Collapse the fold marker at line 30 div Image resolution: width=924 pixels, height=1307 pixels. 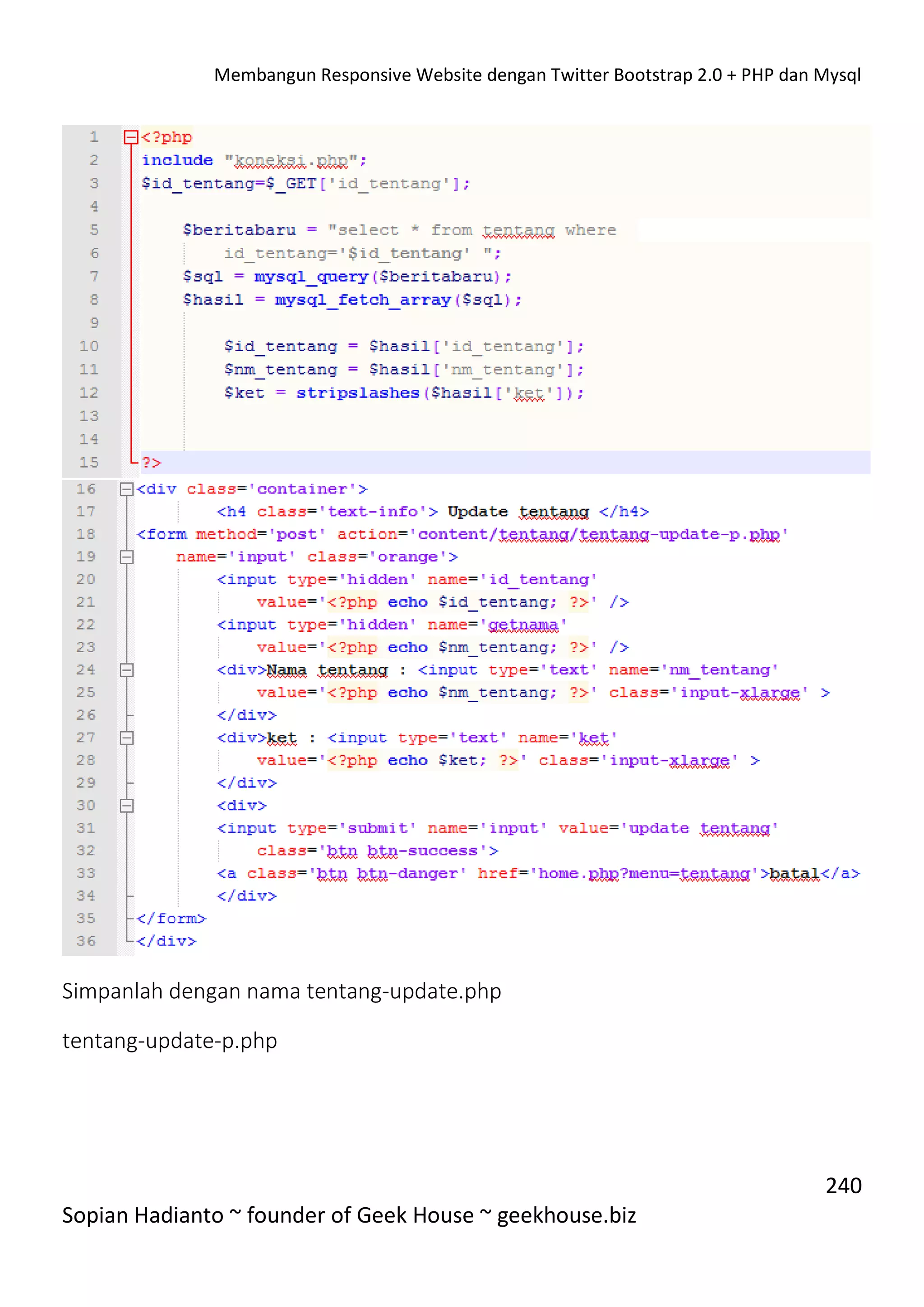pos(126,806)
